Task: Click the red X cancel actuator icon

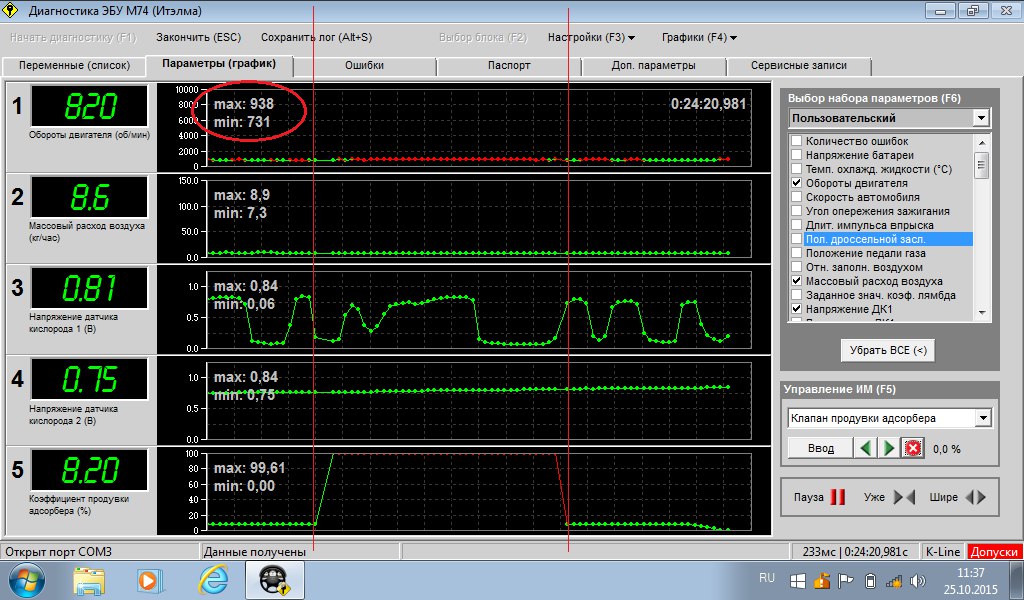Action: [913, 448]
